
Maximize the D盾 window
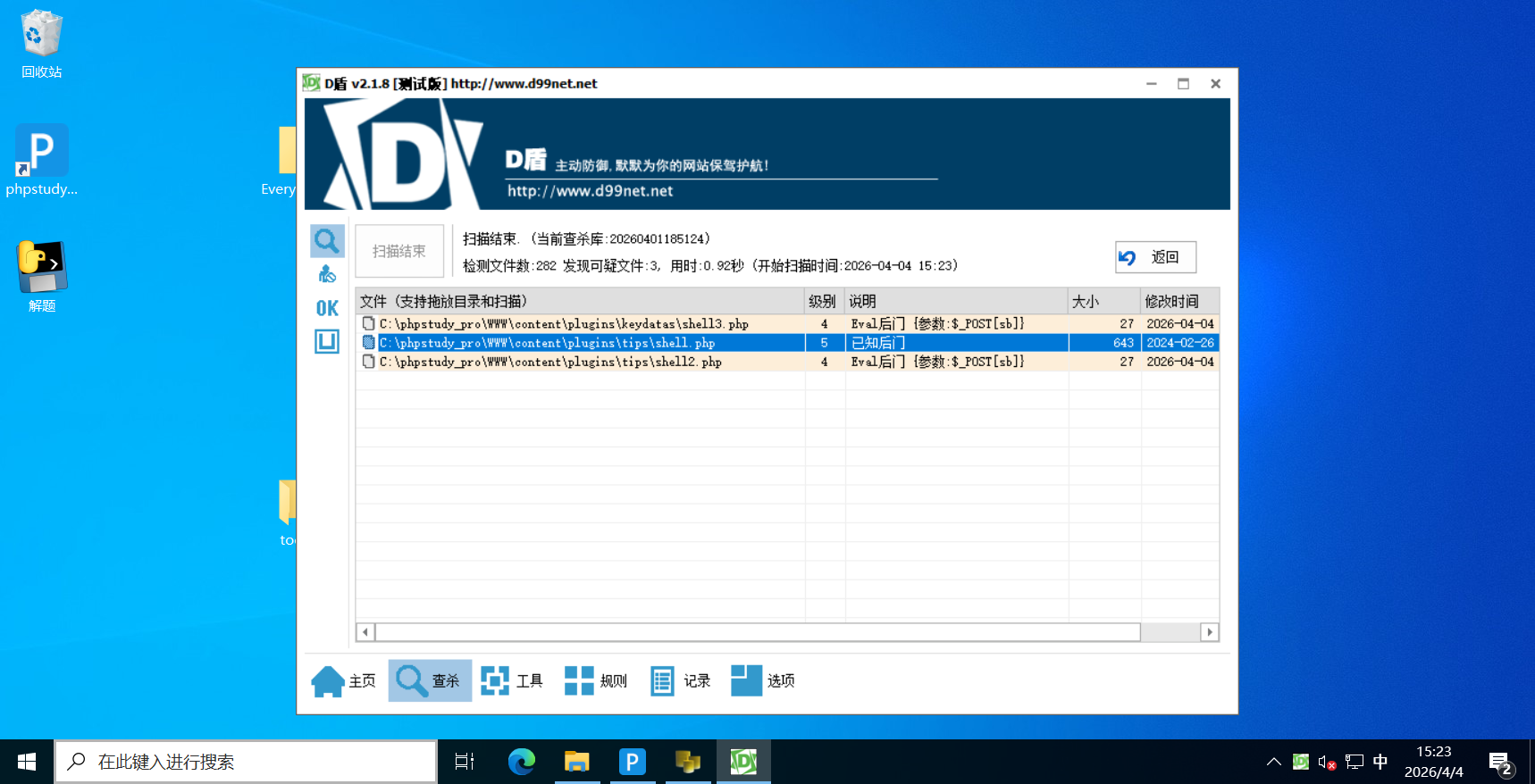(x=1183, y=83)
